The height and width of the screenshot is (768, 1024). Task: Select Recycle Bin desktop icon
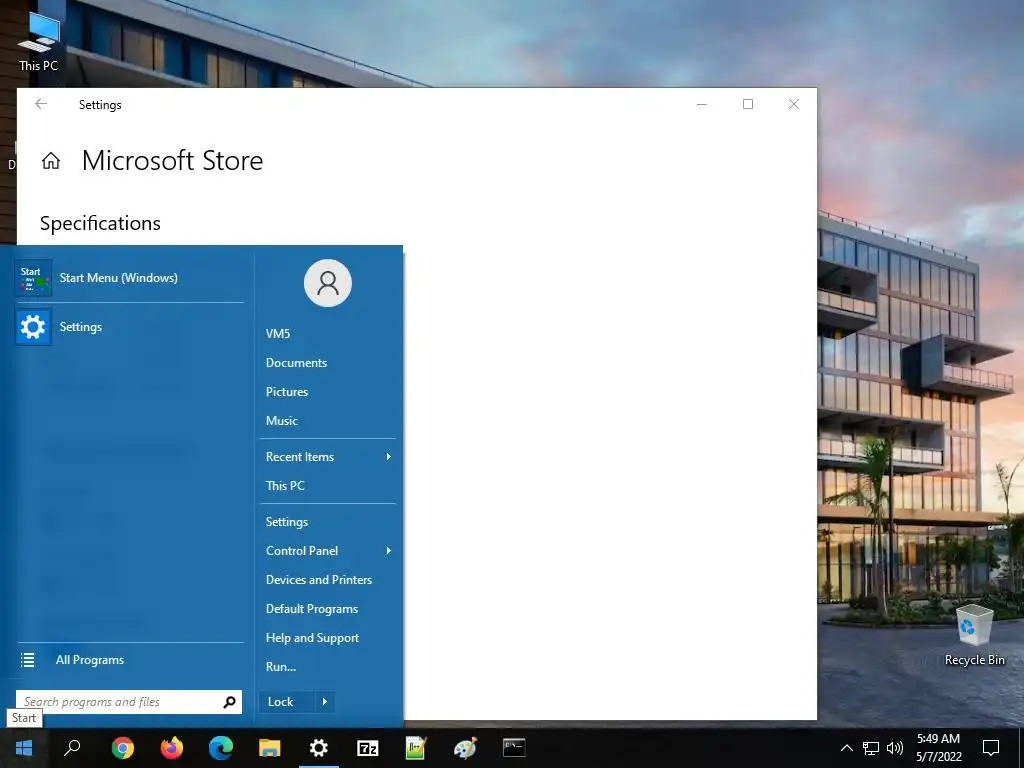pyautogui.click(x=974, y=635)
